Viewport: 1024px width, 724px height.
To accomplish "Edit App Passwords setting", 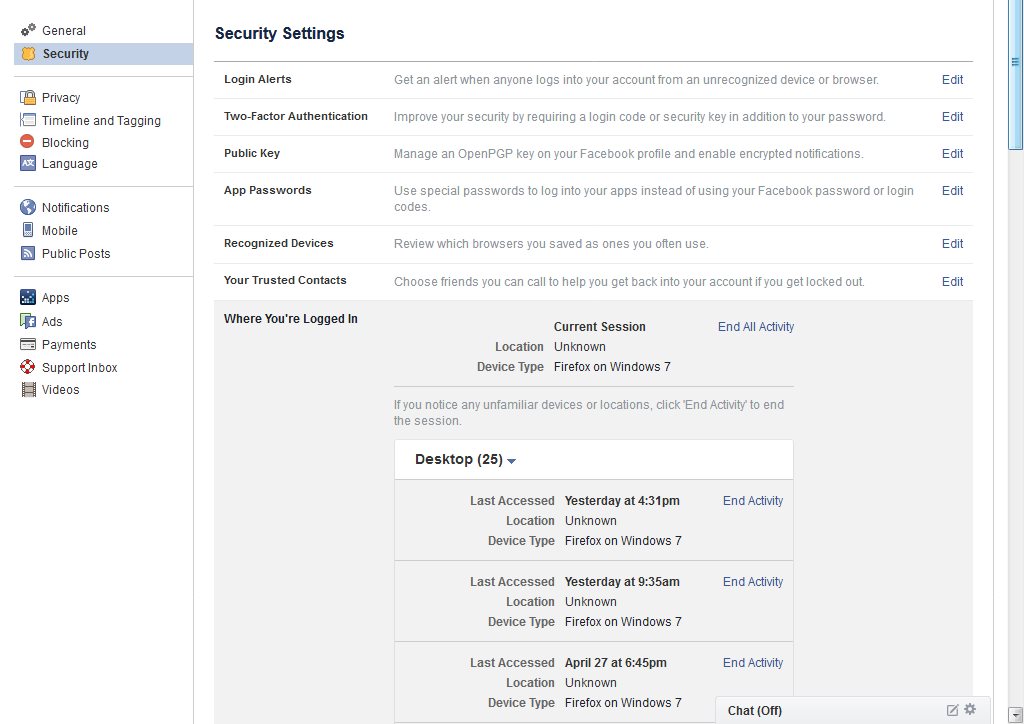I will click(952, 191).
